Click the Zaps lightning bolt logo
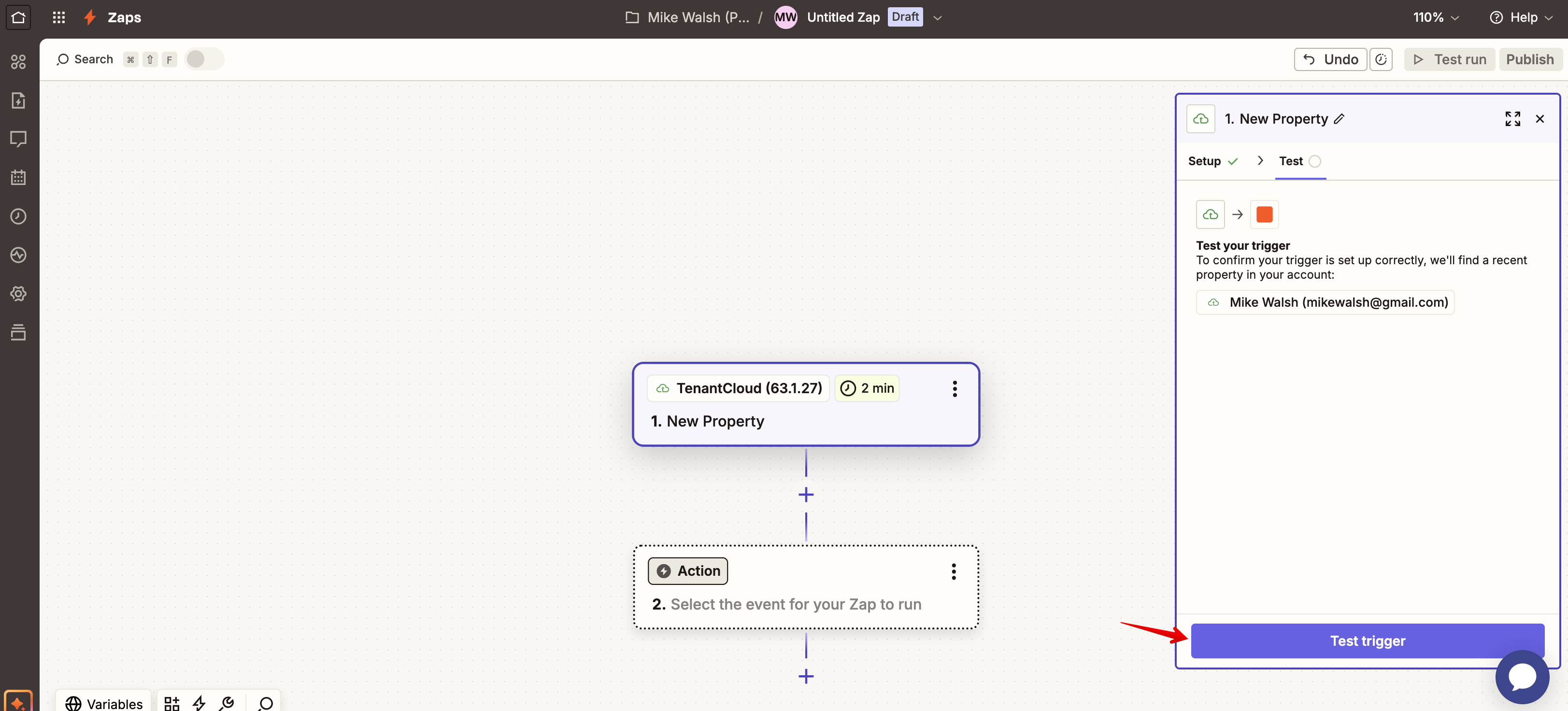1568x711 pixels. tap(89, 17)
